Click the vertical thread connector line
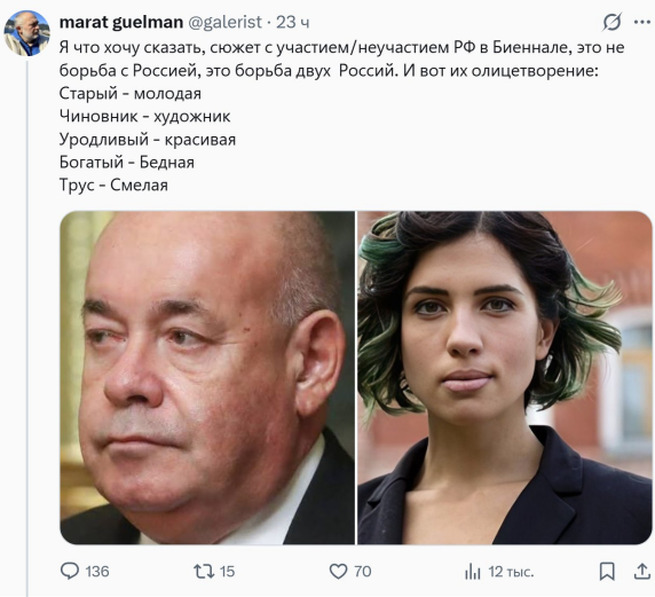 pos(28,328)
